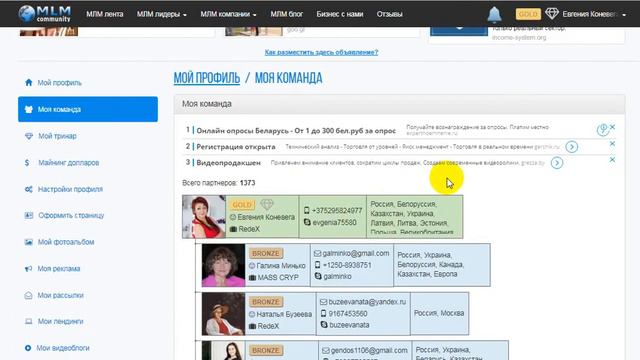
Task: Open Майнинг долларов sidebar item
Action: [x=69, y=162]
